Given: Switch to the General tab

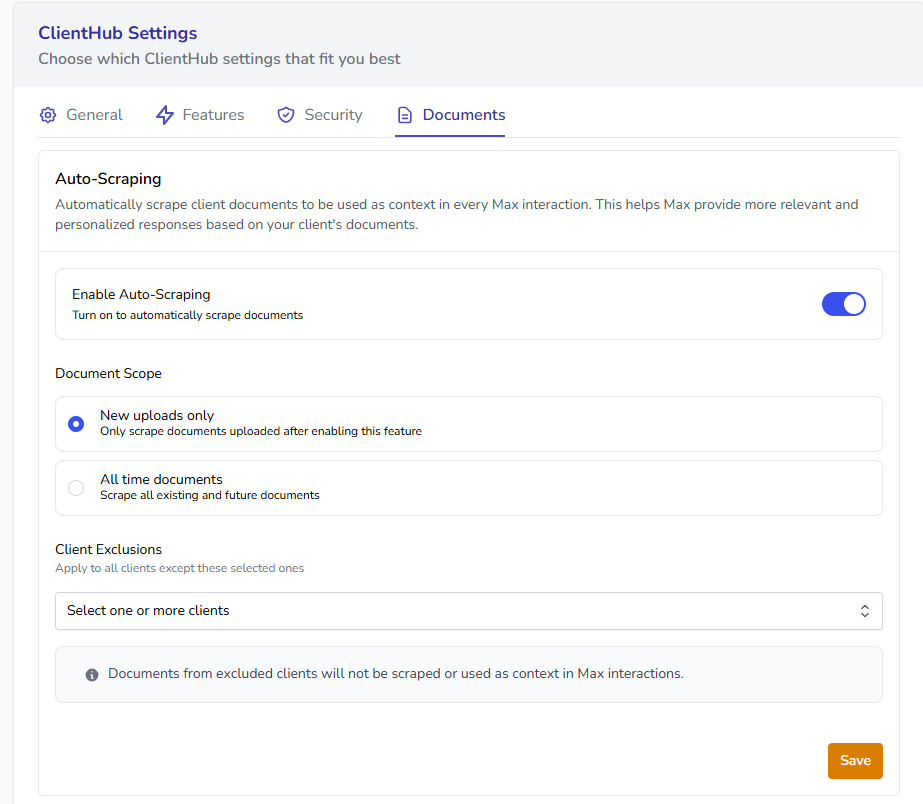Looking at the screenshot, I should tap(94, 115).
